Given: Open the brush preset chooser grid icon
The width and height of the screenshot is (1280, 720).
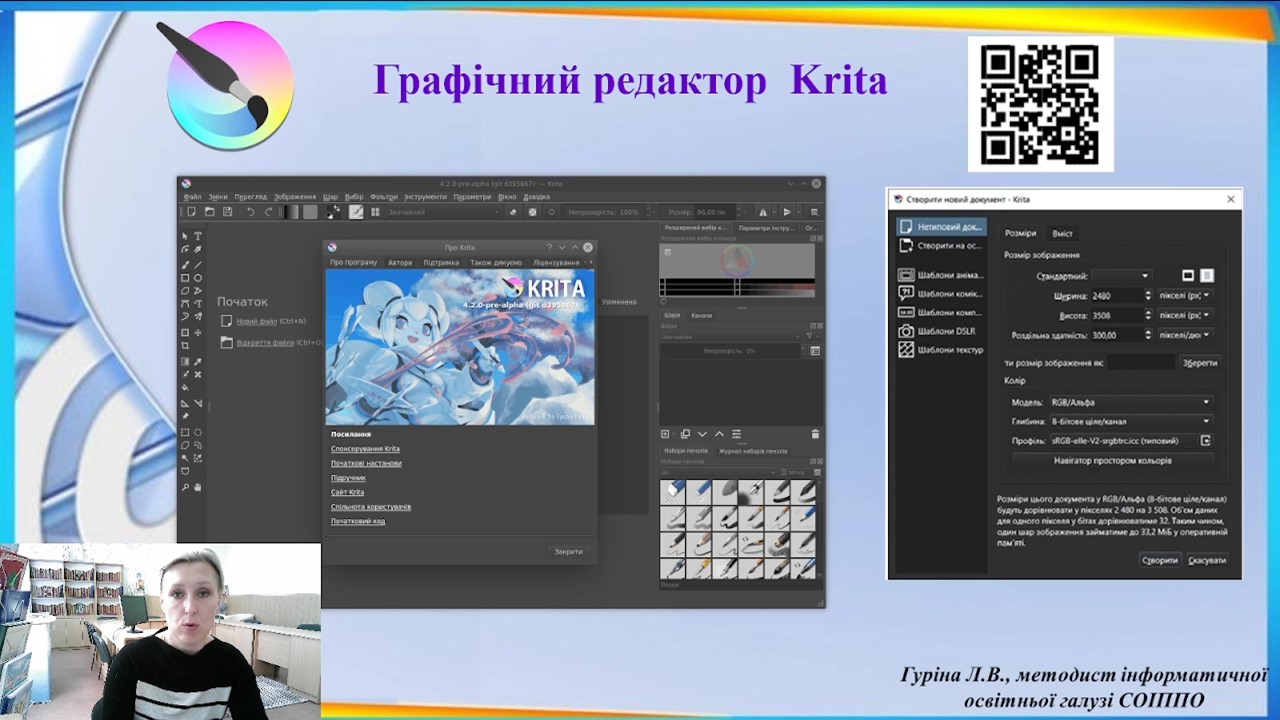Looking at the screenshot, I should pos(375,212).
